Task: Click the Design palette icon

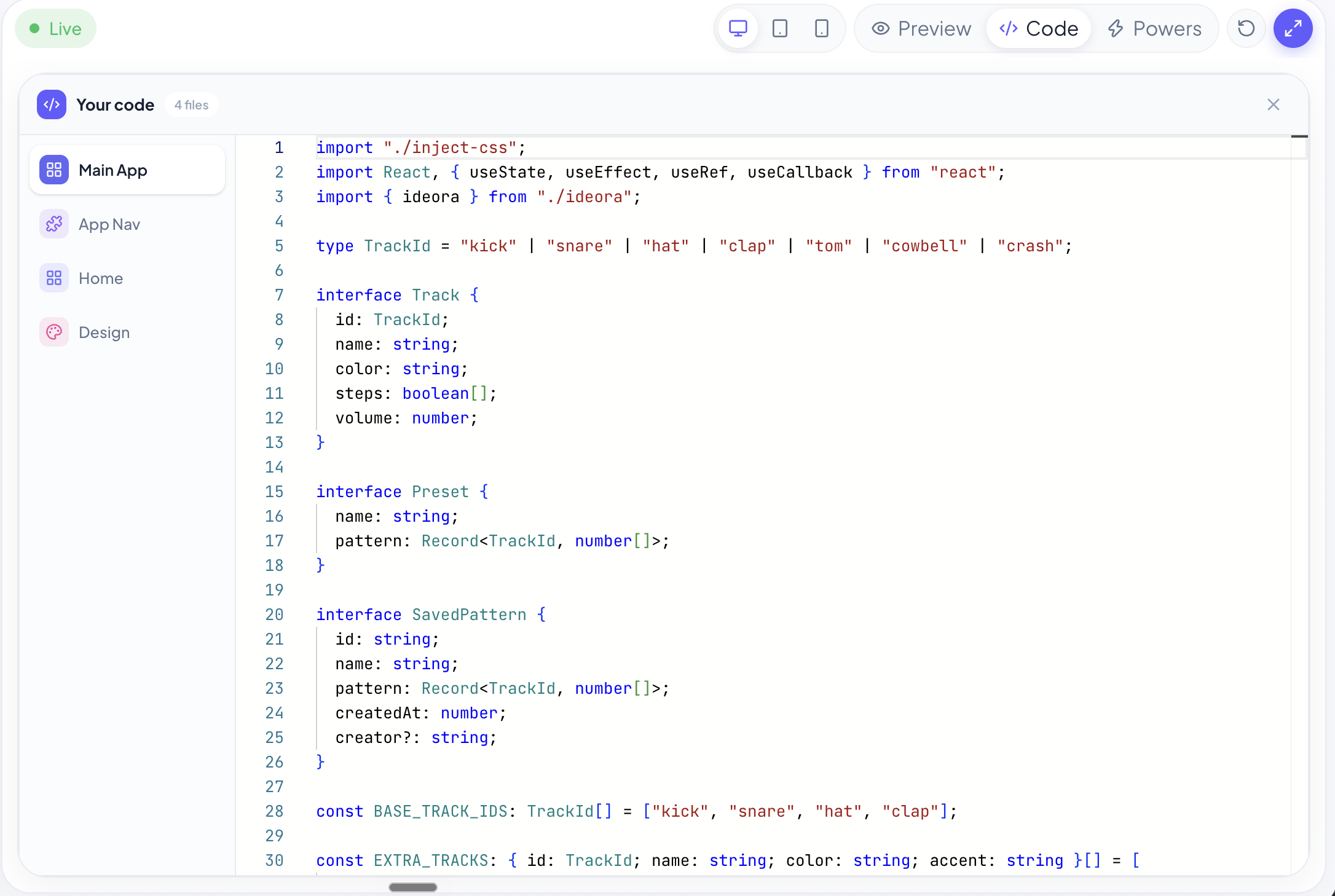Action: point(54,332)
